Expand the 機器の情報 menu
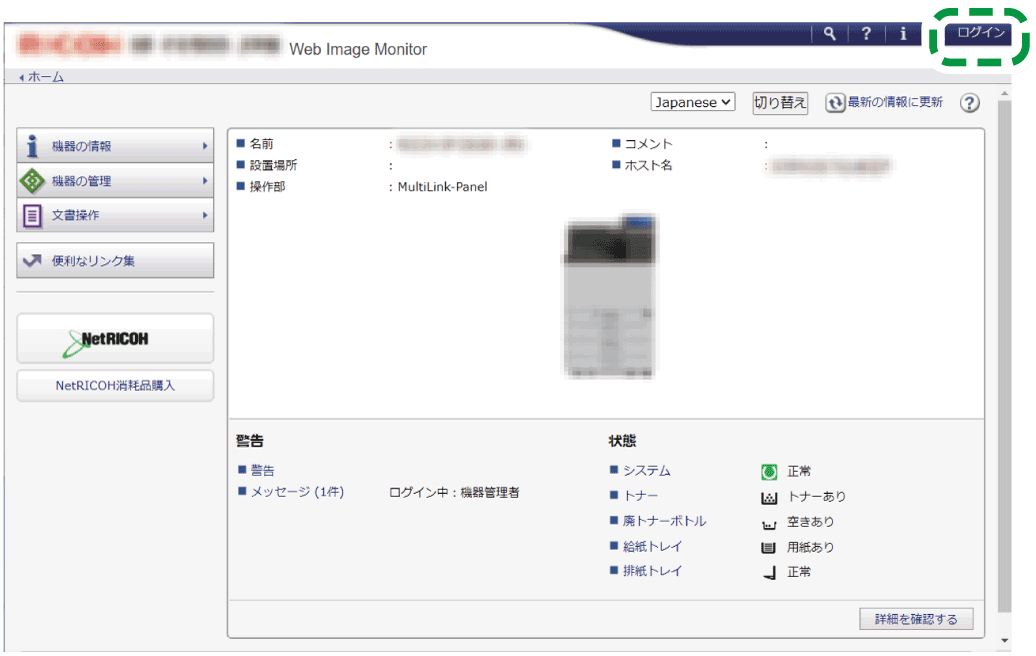The height and width of the screenshot is (656, 1036). click(115, 146)
